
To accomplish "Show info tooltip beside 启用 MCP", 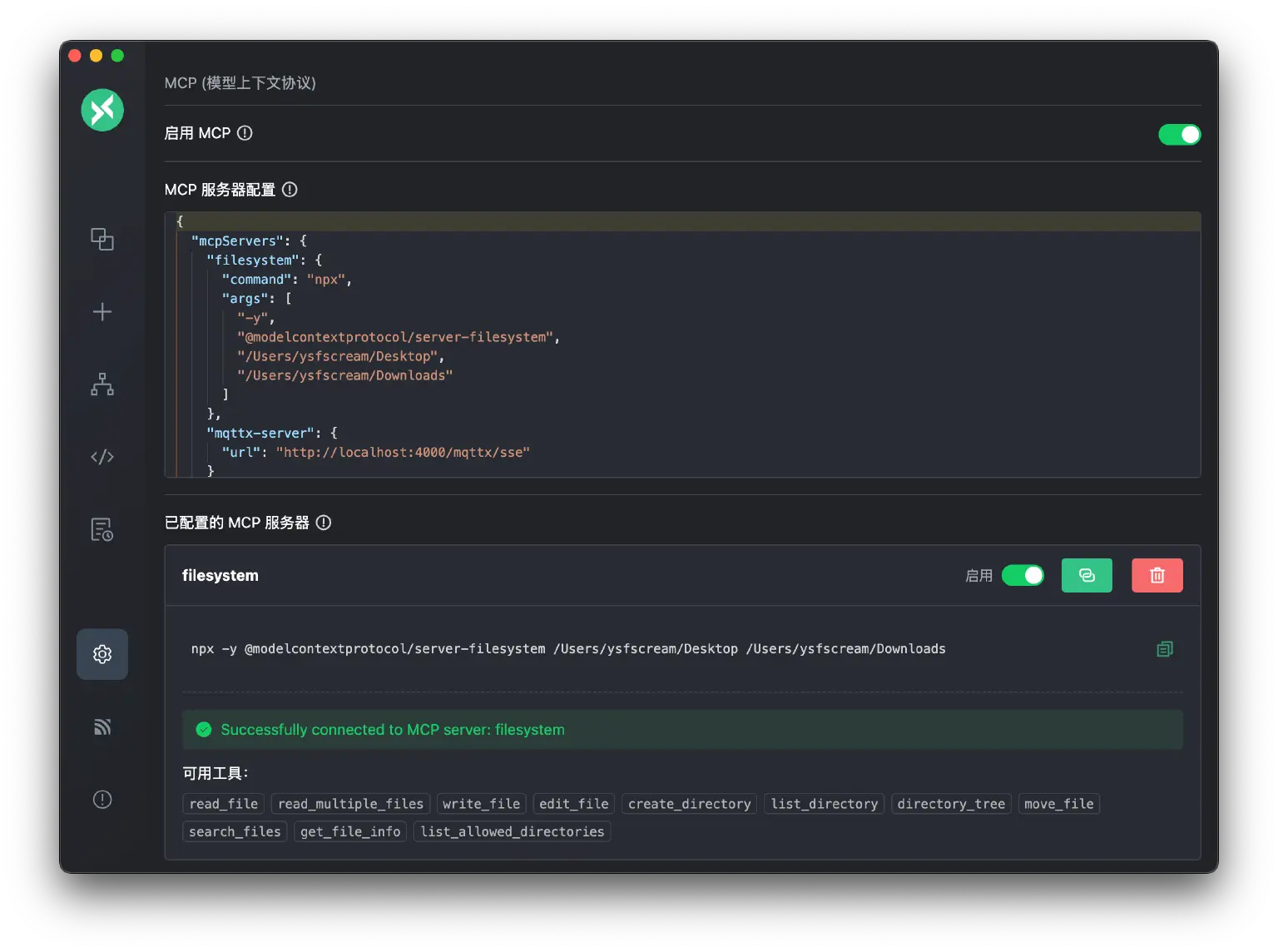I will (245, 133).
